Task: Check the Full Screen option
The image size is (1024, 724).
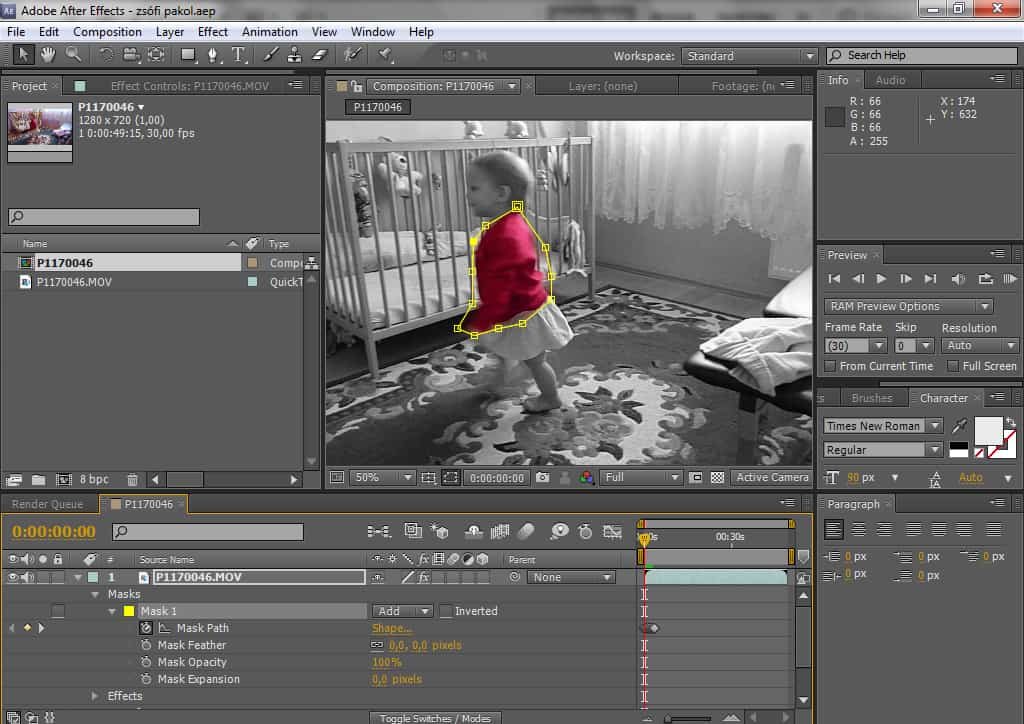Action: [952, 366]
